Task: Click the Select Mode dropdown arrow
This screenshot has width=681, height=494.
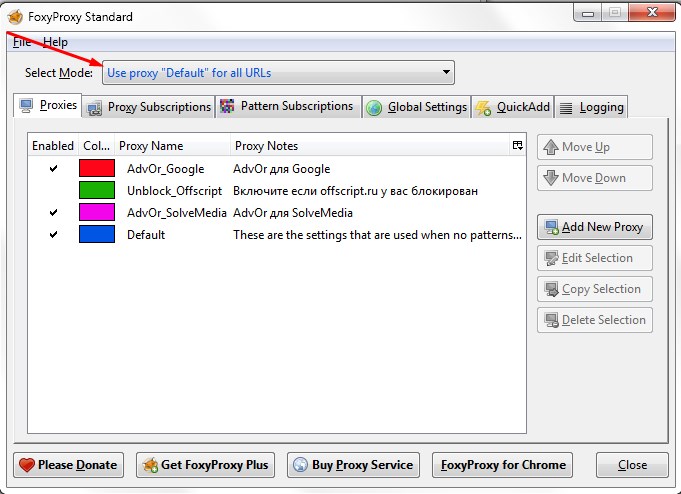Action: pos(446,72)
